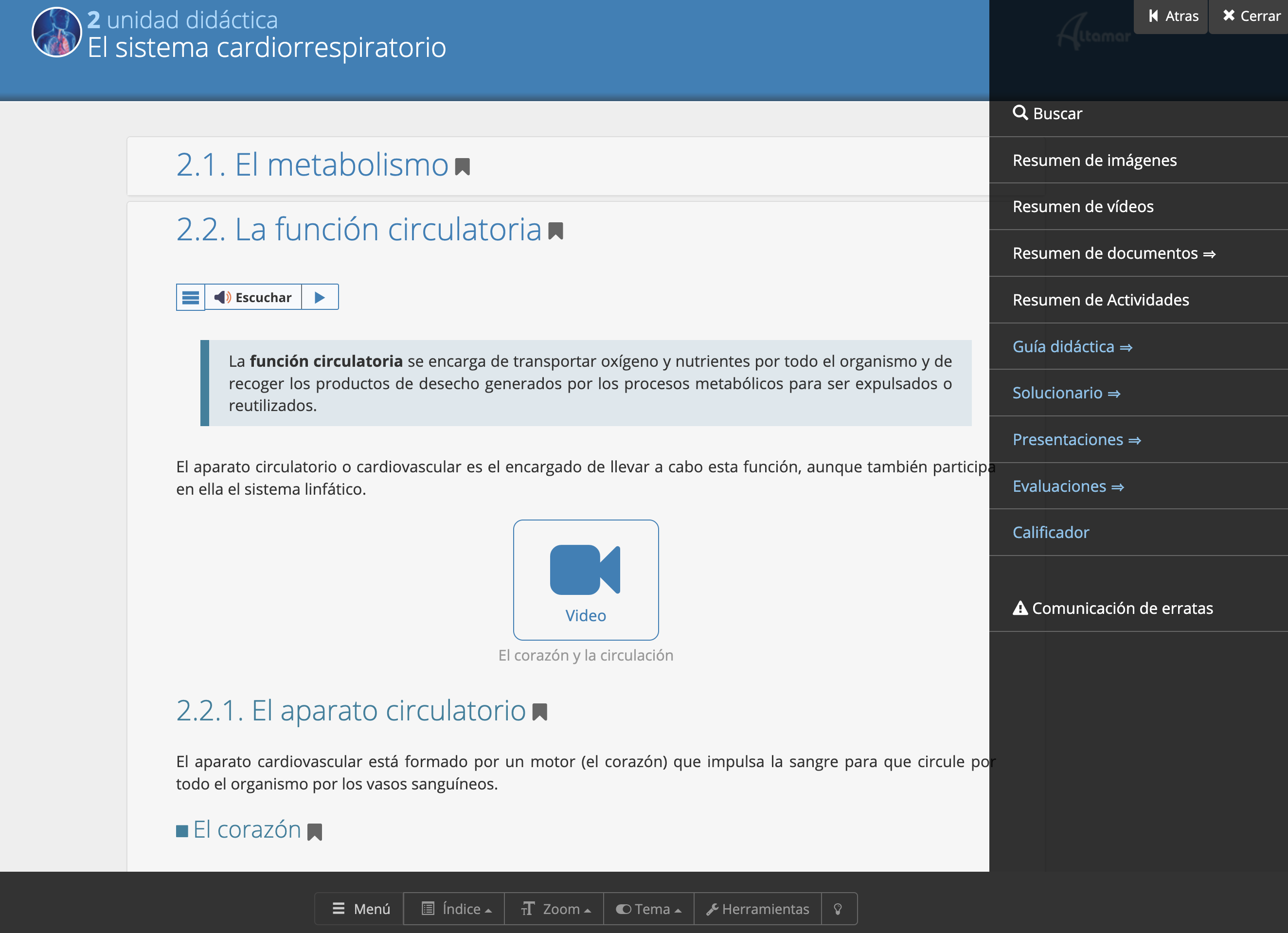1288x933 pixels.
Task: Select Resumen de imágenes menu entry
Action: [1094, 160]
